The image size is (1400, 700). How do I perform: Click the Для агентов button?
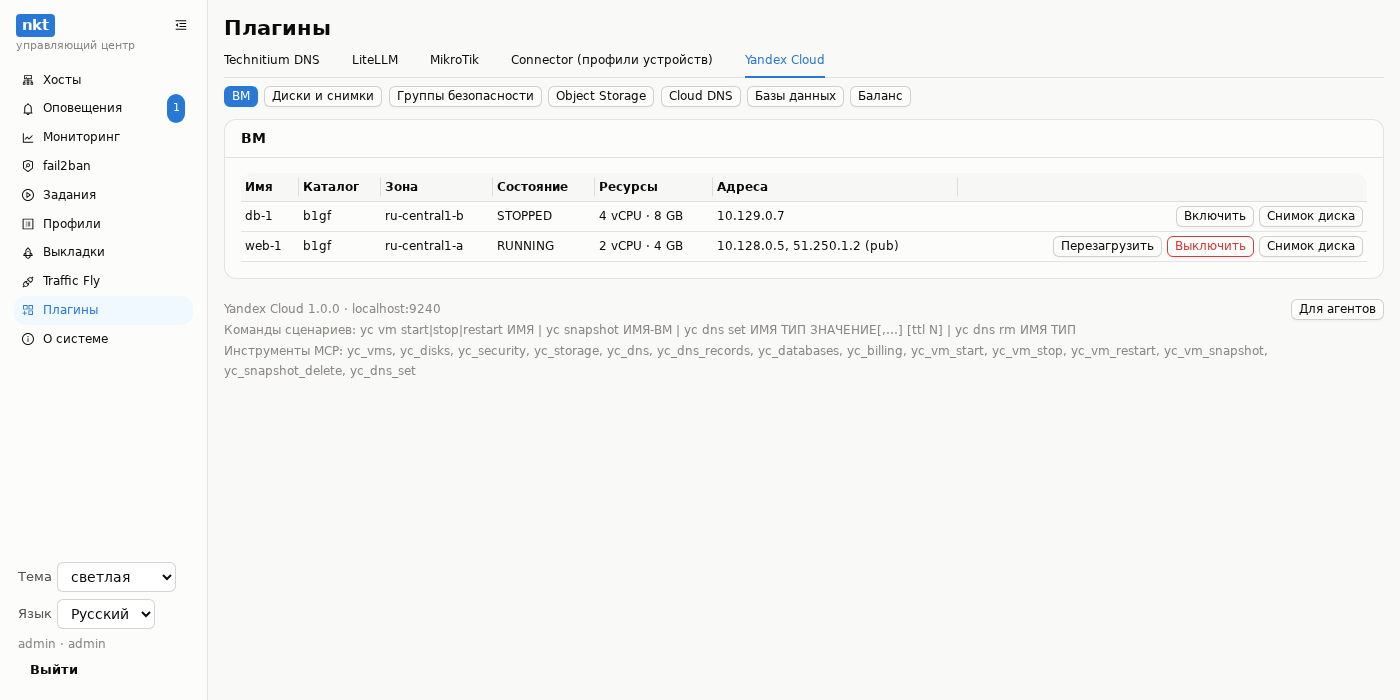[1337, 309]
